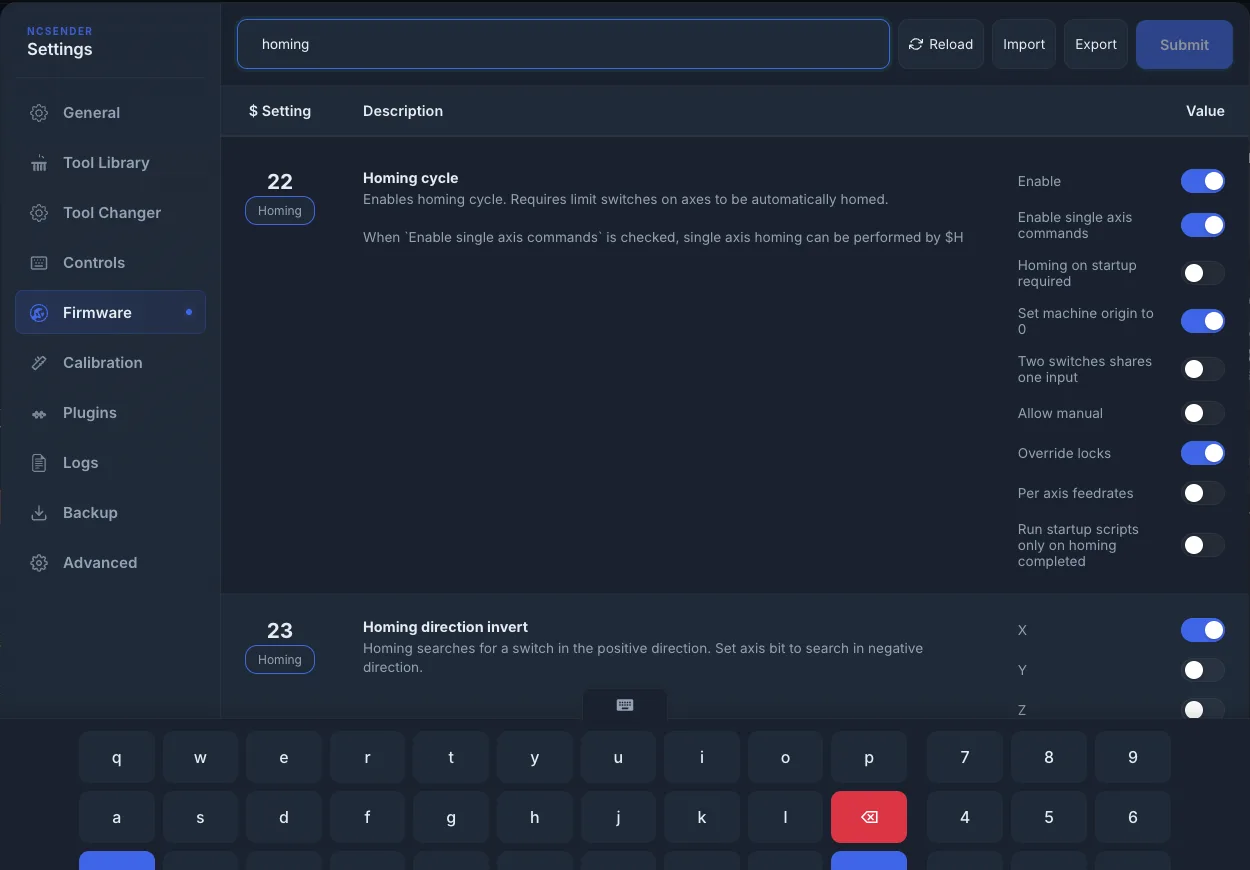Screen dimensions: 1250x870
Task: Select the Calibration section
Action: tap(110, 363)
